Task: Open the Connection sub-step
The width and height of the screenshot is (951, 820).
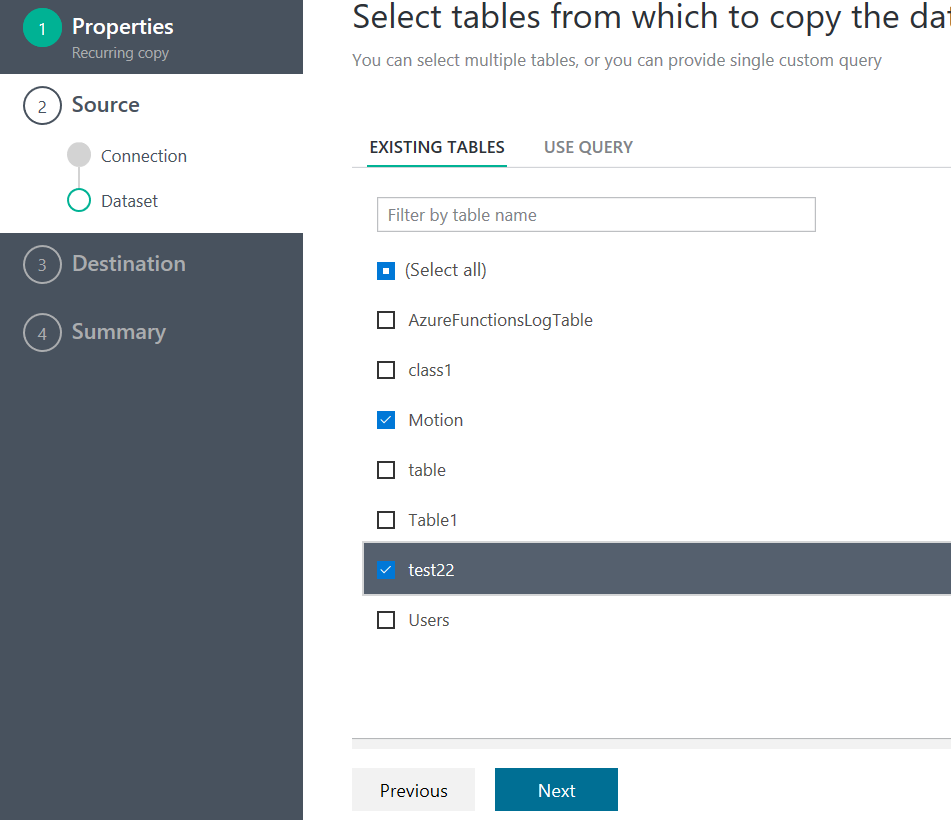Action: [144, 156]
